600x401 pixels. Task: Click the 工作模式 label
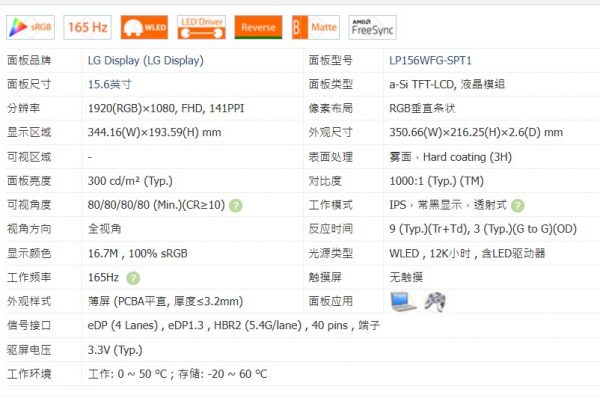331,205
